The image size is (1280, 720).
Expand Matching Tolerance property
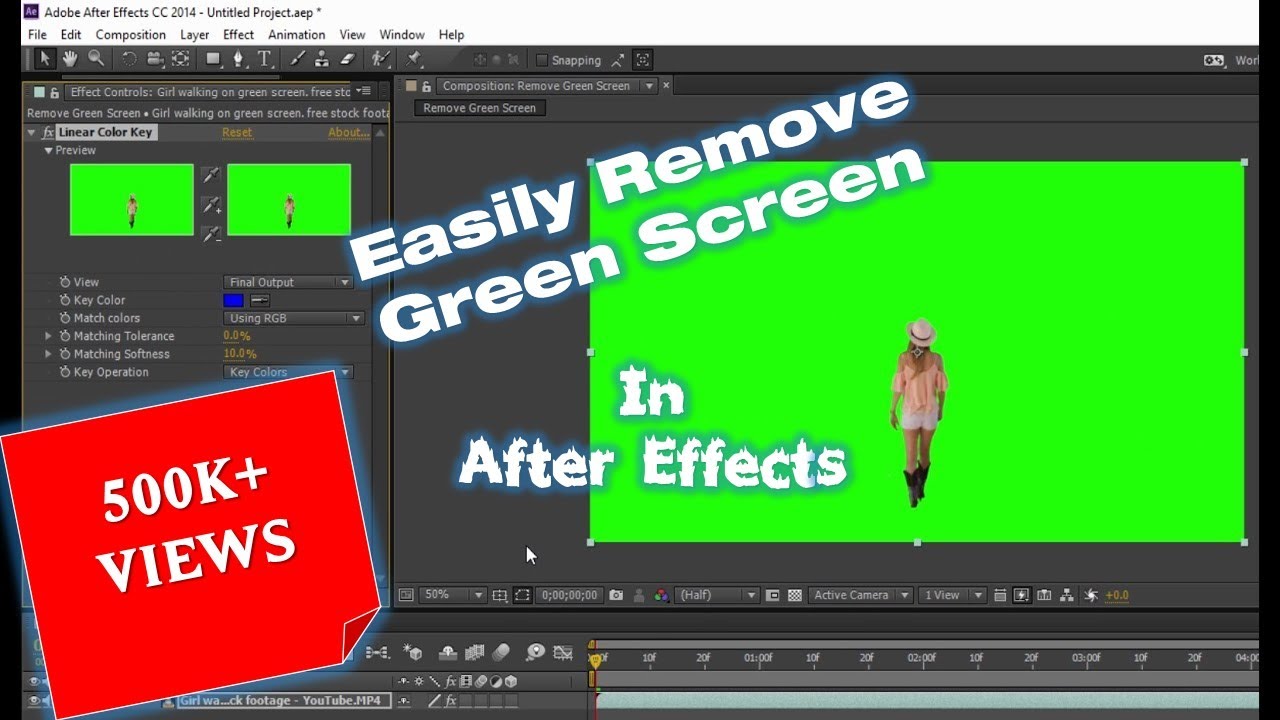[x=48, y=336]
